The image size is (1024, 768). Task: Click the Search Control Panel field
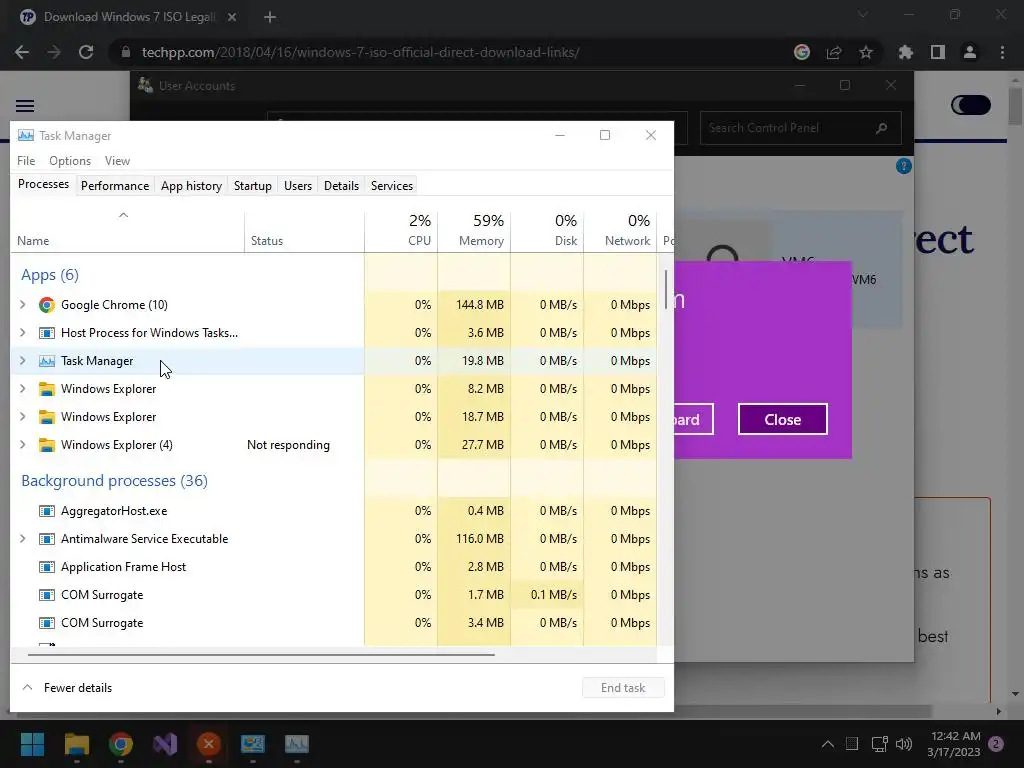point(800,128)
